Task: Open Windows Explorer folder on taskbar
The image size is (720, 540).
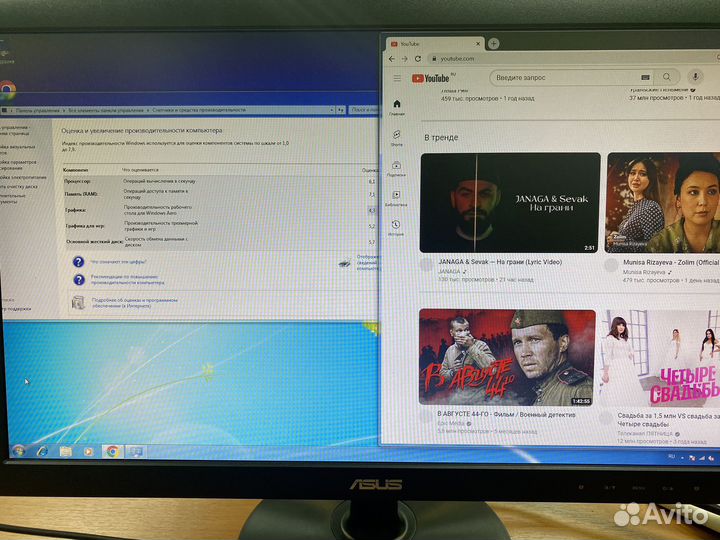Action: click(66, 452)
